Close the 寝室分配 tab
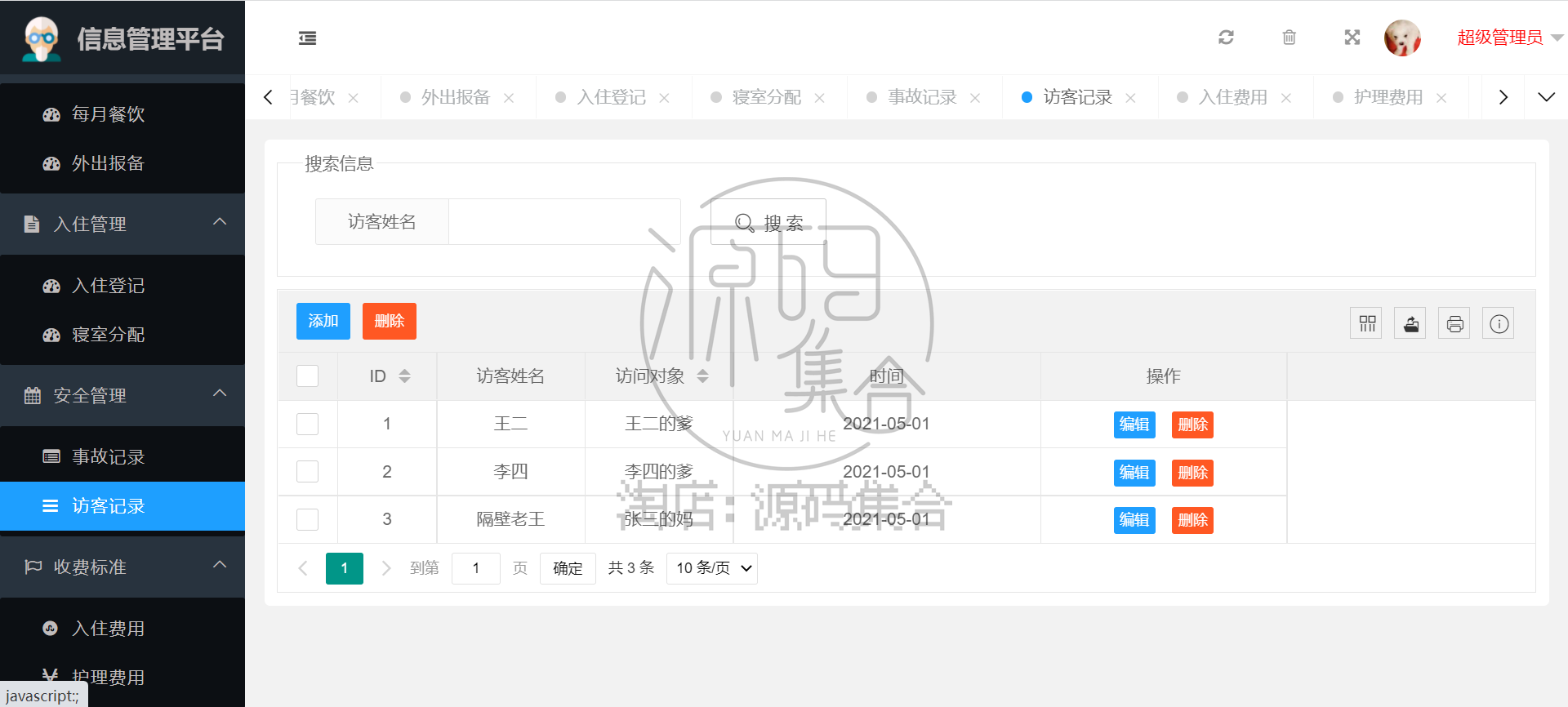The image size is (1568, 707). pyautogui.click(x=819, y=98)
